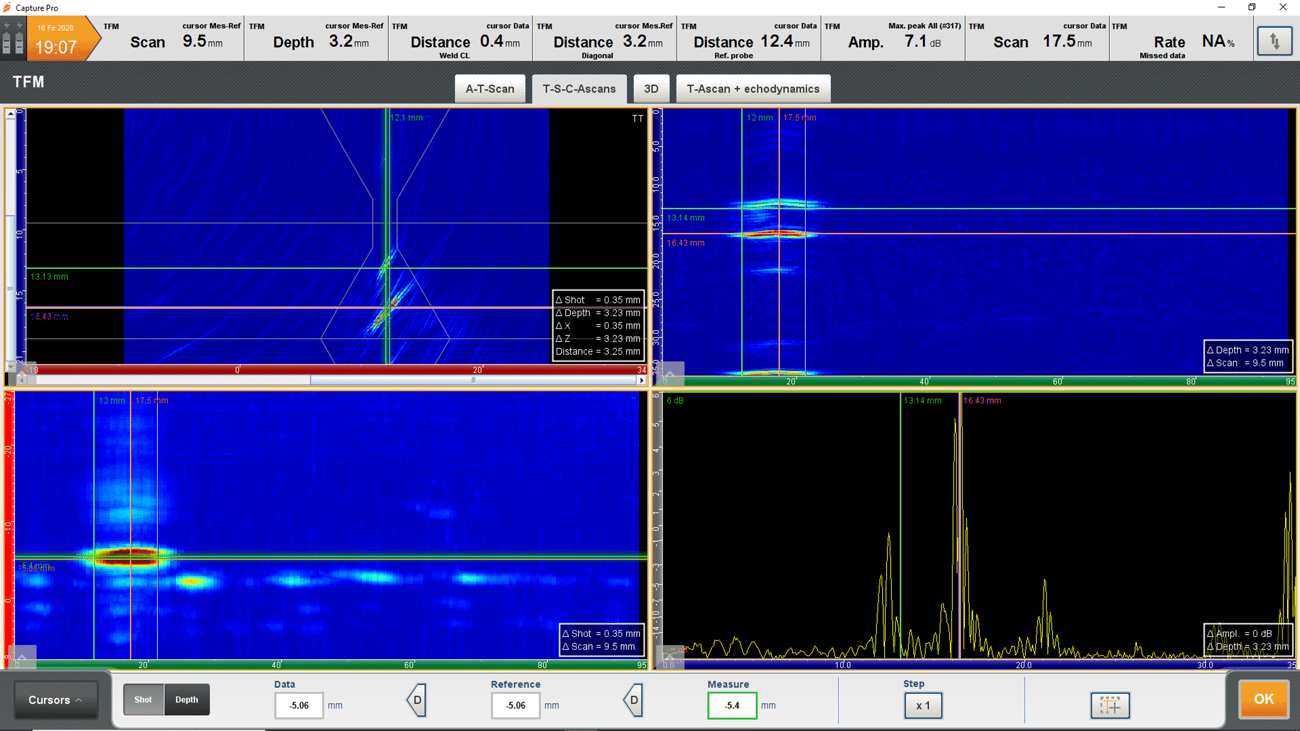Image resolution: width=1300 pixels, height=731 pixels.
Task: Click the Step x 1 multiplier button
Action: [x=923, y=705]
